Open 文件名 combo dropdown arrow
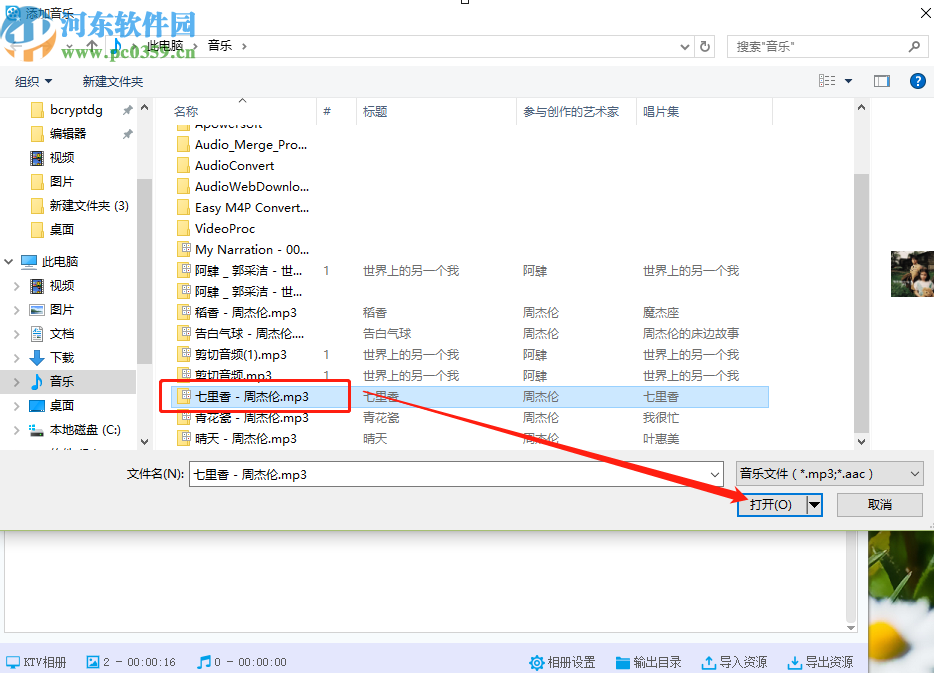Viewport: 934px width, 674px height. click(x=715, y=475)
